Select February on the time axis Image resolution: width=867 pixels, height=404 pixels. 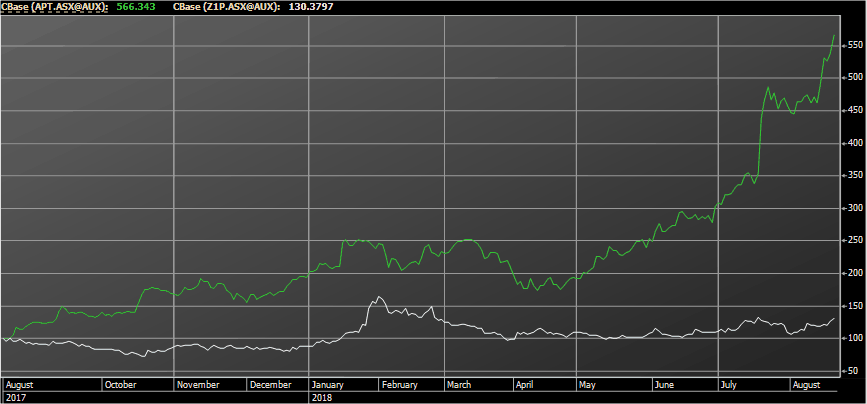[x=399, y=385]
